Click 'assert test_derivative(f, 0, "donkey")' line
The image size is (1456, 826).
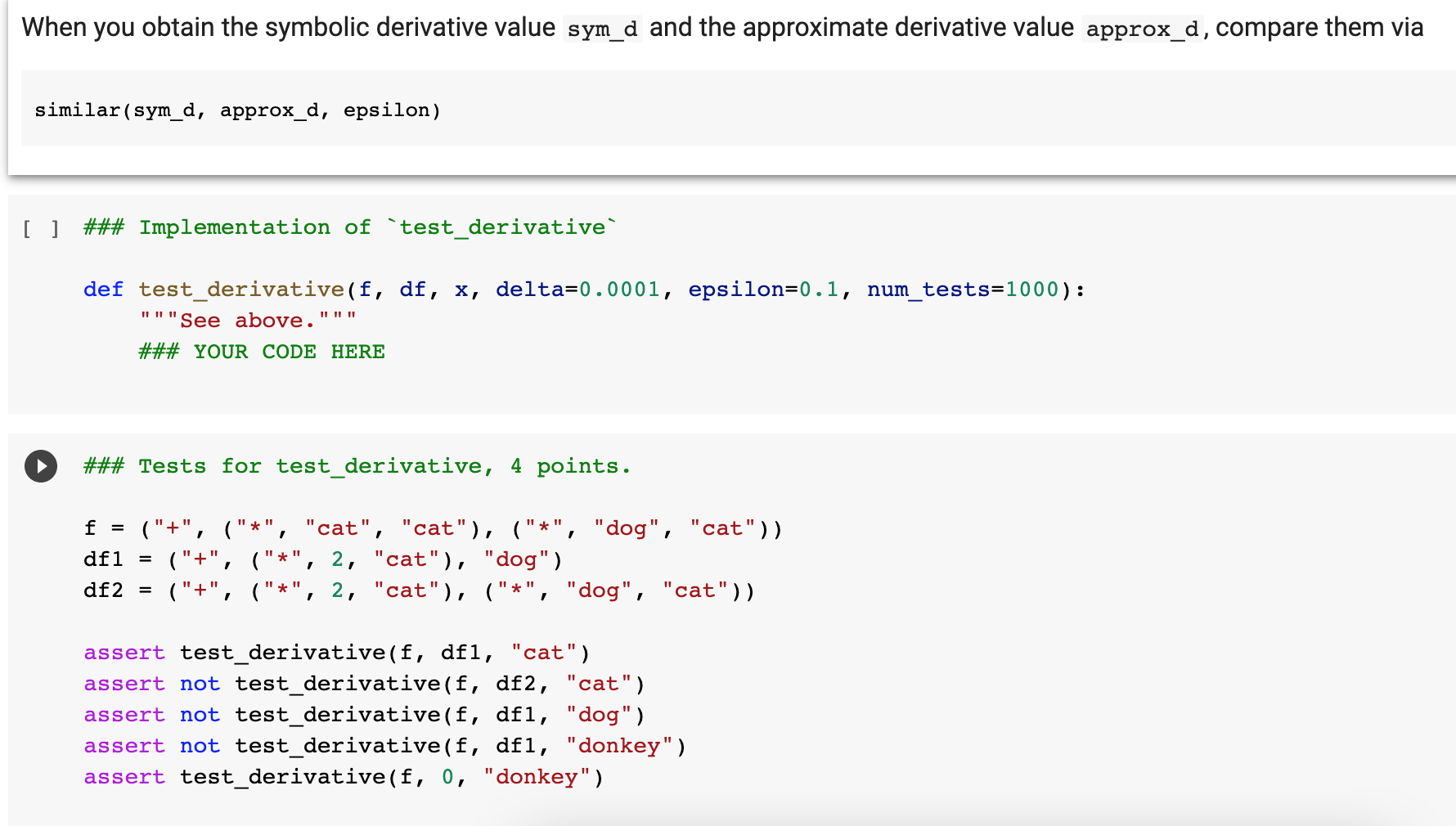click(344, 777)
